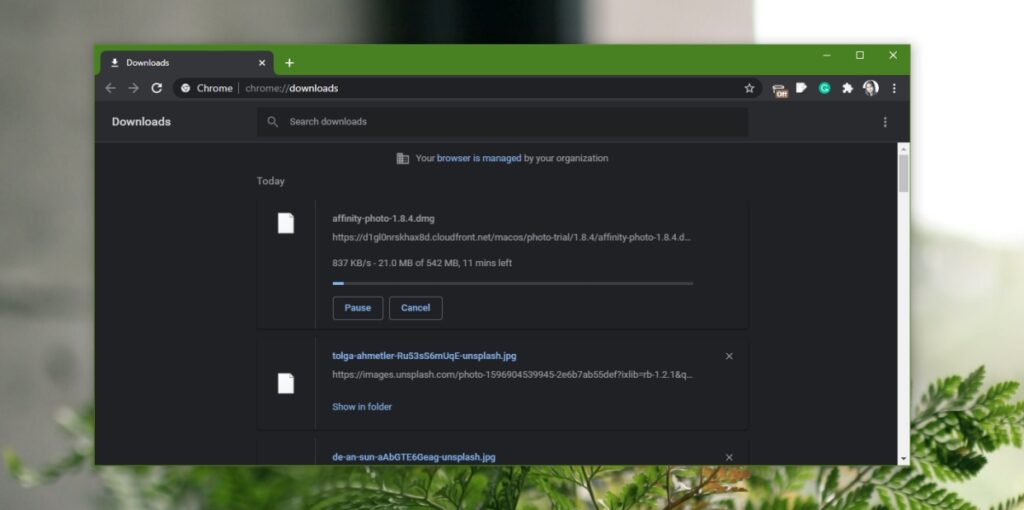Click the Downloads page title
1024x510 pixels.
coord(141,122)
